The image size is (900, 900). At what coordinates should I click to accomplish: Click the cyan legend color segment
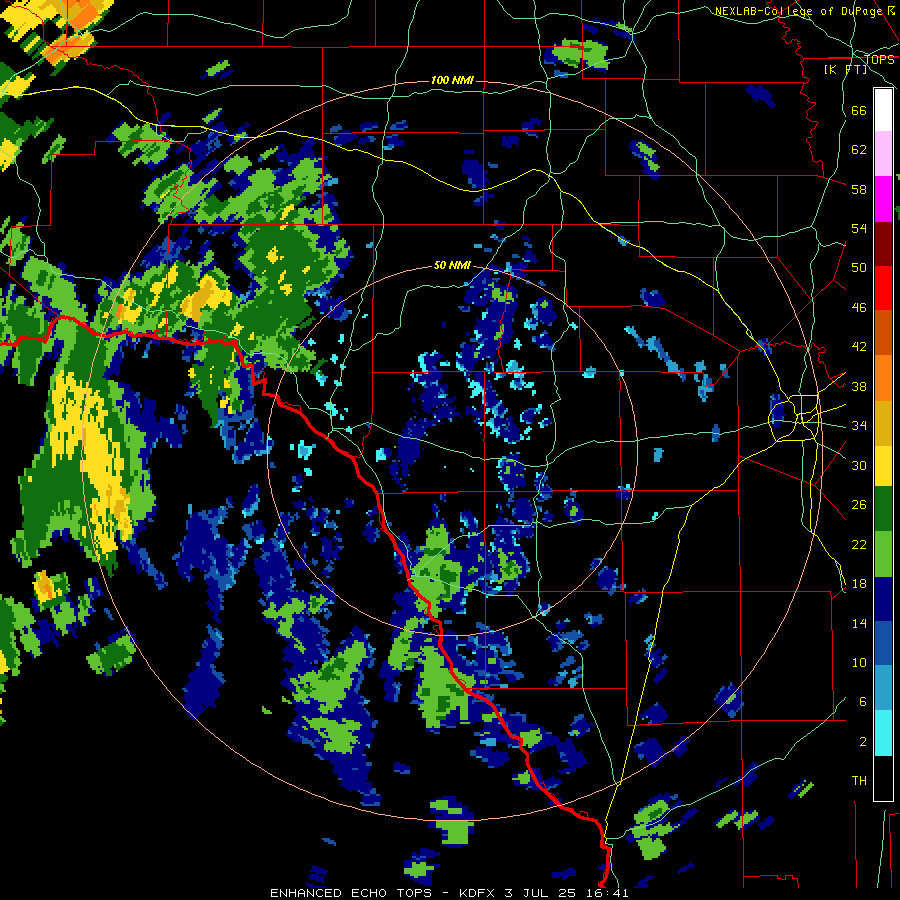[x=883, y=733]
